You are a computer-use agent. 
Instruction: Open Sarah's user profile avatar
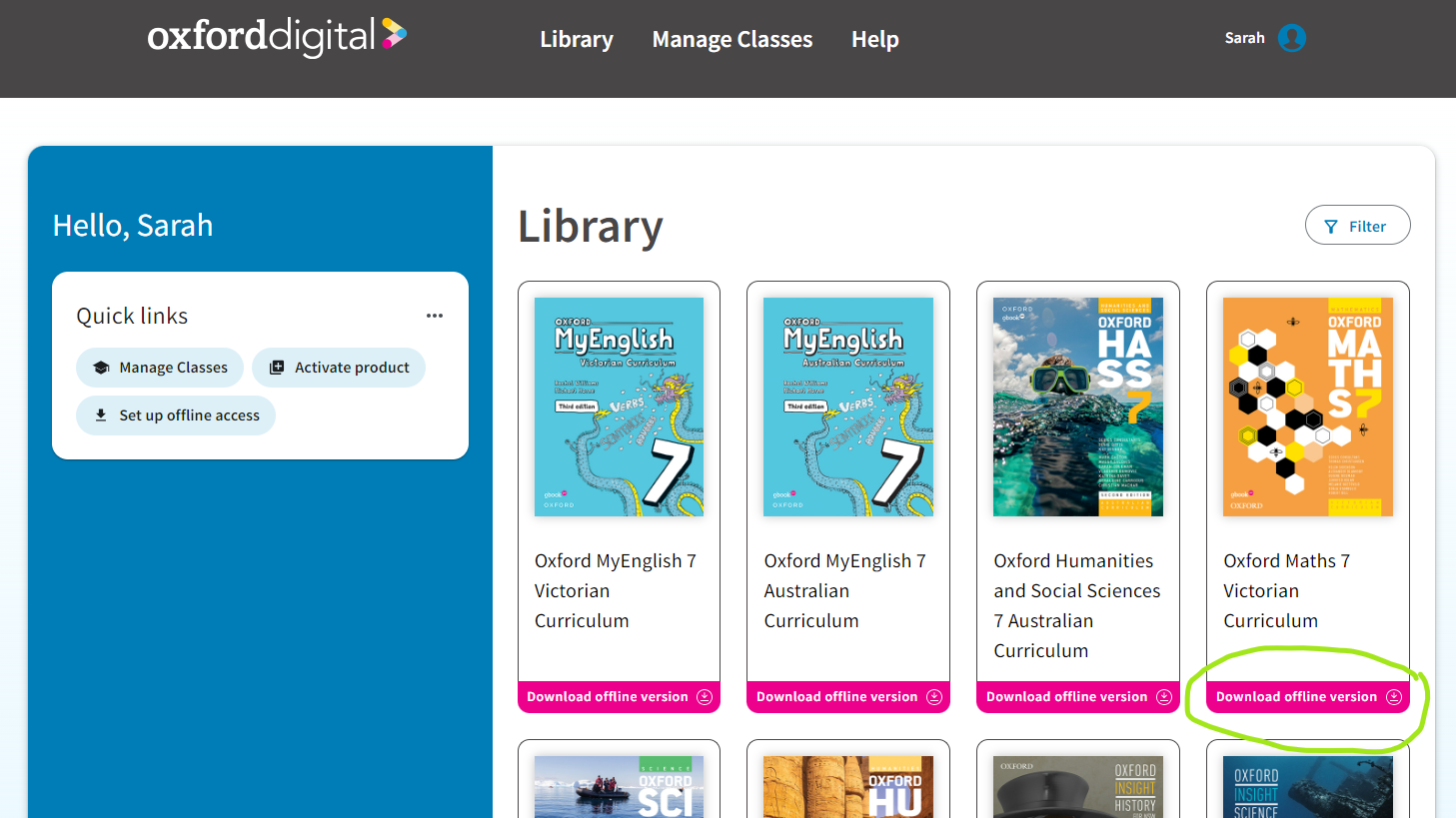click(1291, 38)
